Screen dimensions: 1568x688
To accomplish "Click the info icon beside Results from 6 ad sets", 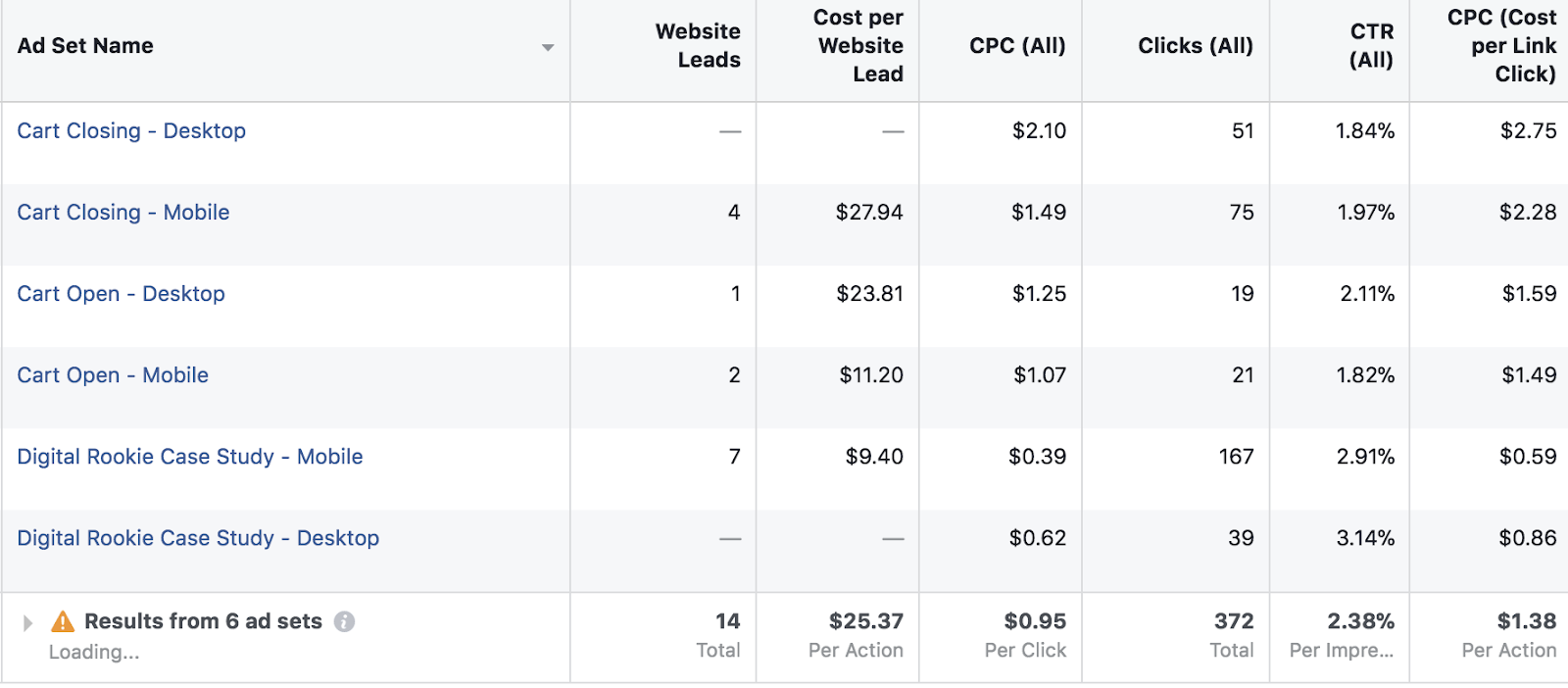I will (x=344, y=621).
